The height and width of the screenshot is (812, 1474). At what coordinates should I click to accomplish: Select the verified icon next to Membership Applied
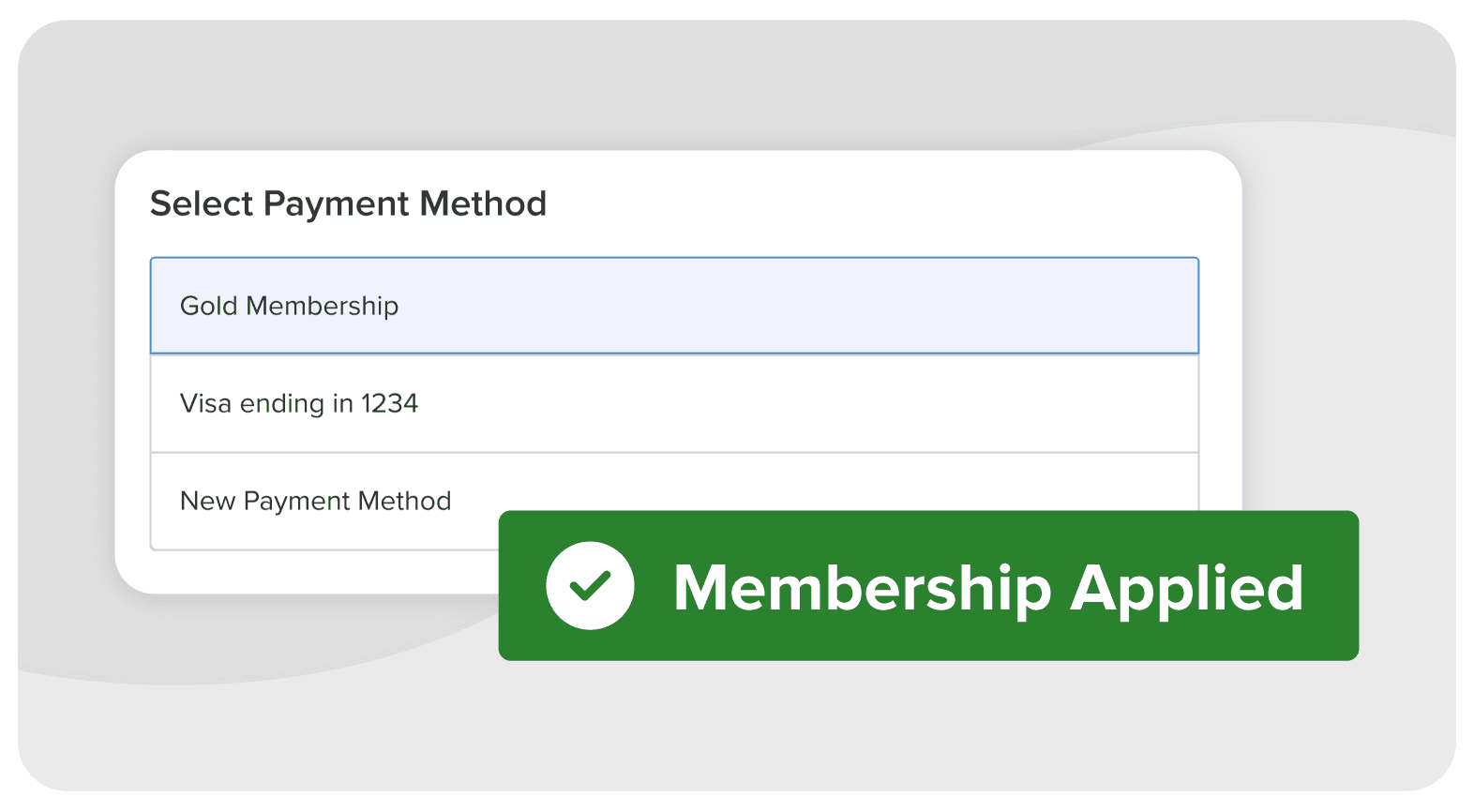pos(590,586)
